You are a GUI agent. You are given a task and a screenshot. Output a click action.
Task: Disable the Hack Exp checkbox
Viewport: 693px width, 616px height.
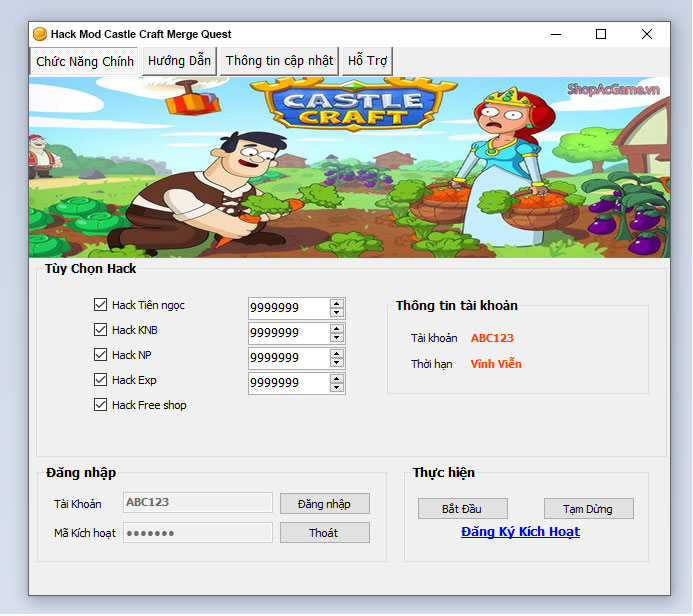100,380
